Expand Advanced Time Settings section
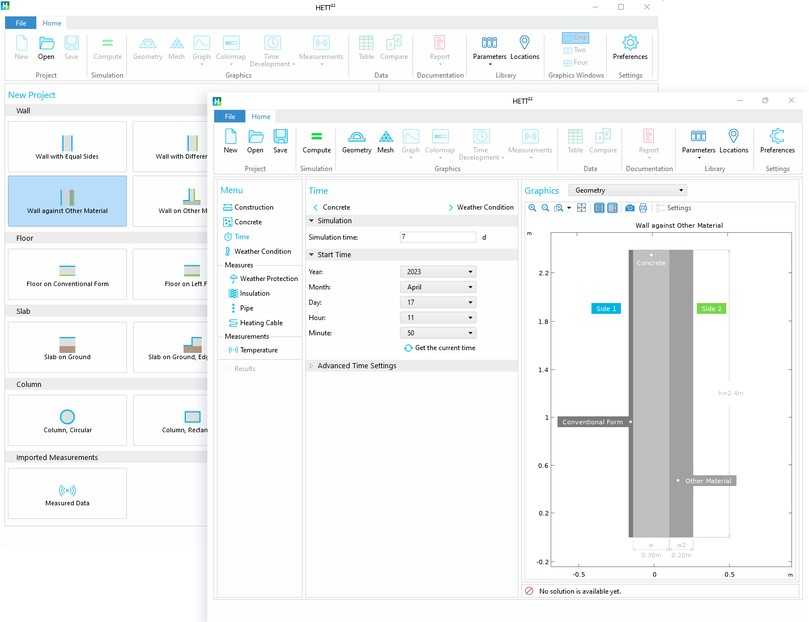The image size is (809, 622). click(x=356, y=366)
